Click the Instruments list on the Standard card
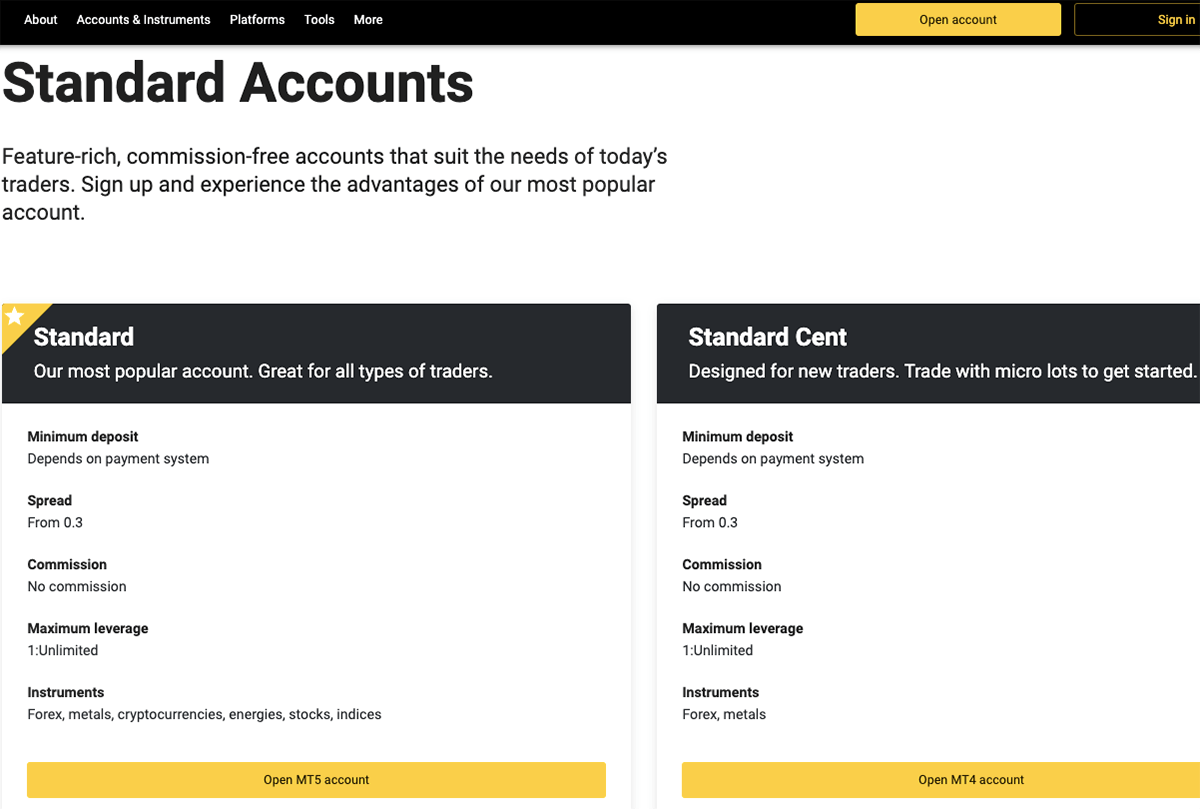 click(204, 714)
